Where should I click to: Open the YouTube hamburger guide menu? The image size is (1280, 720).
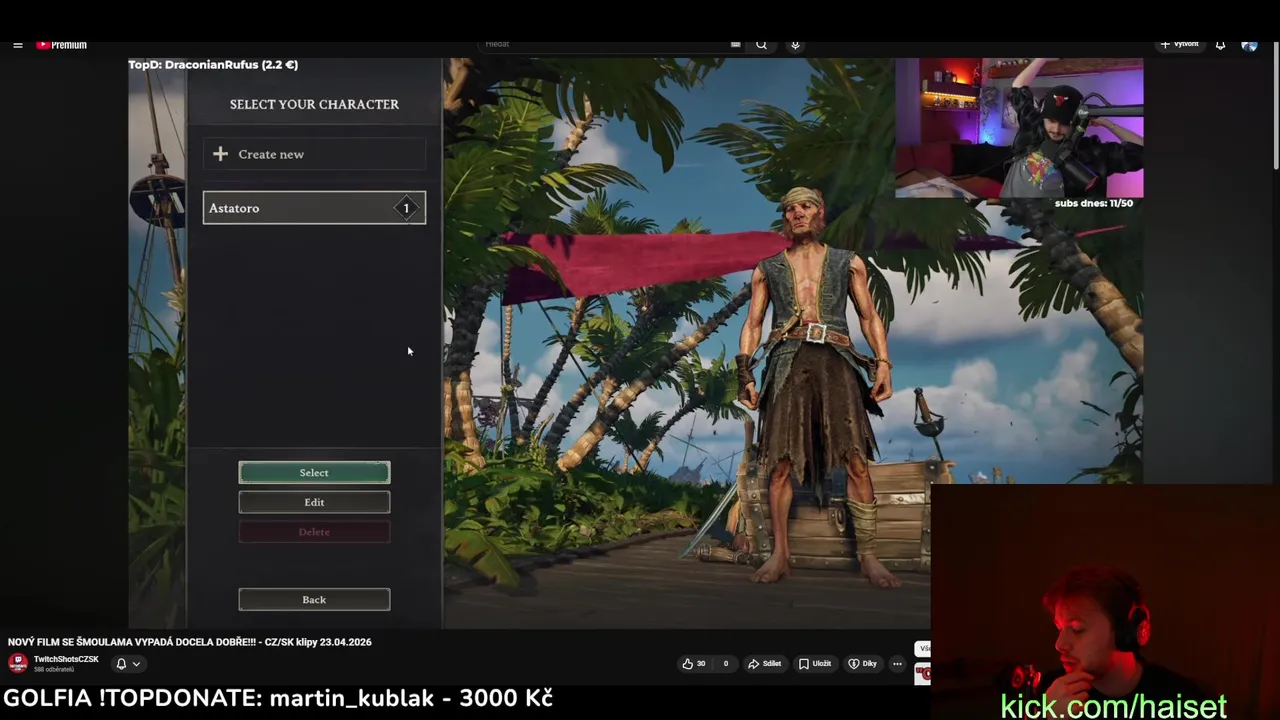(x=18, y=45)
